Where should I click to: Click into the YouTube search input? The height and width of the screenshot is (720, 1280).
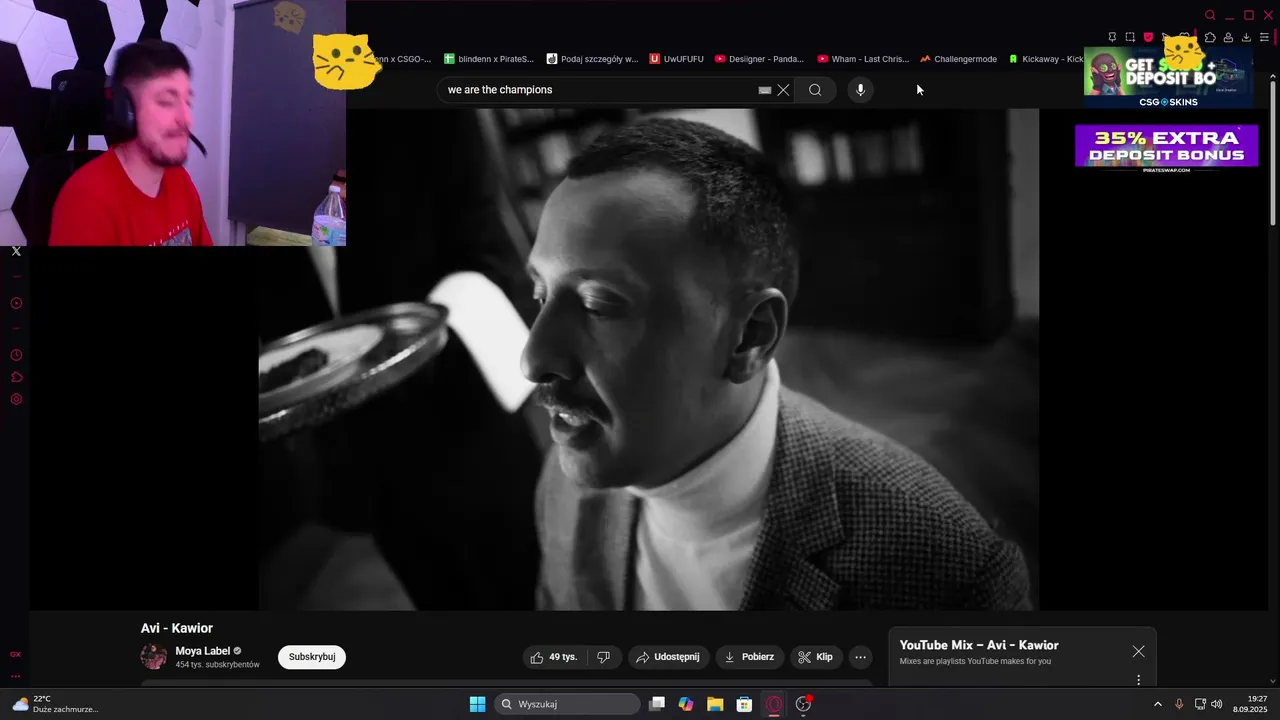[x=600, y=90]
